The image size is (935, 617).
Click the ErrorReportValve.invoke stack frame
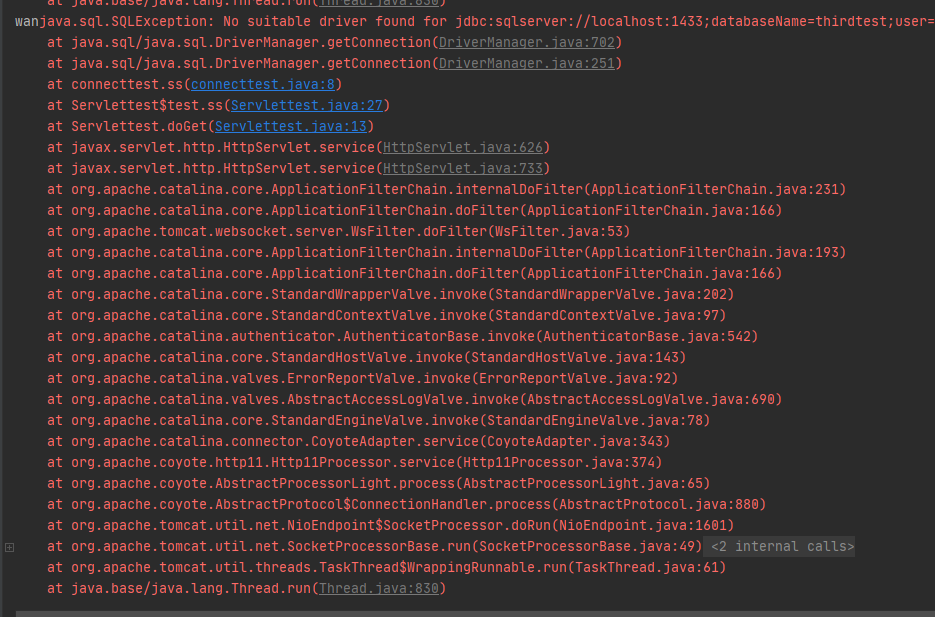pyautogui.click(x=363, y=379)
